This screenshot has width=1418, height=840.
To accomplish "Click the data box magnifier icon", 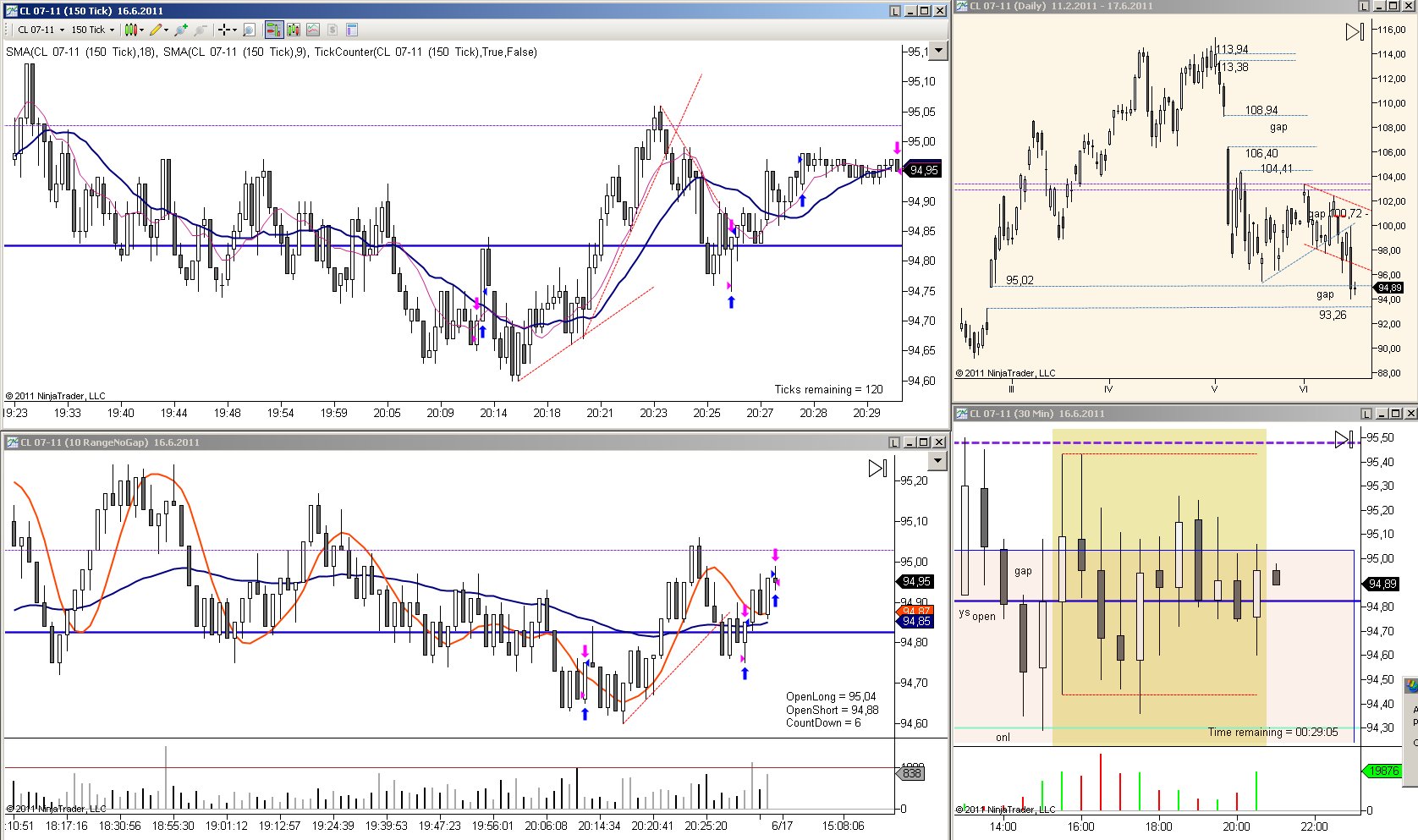I will [x=249, y=30].
